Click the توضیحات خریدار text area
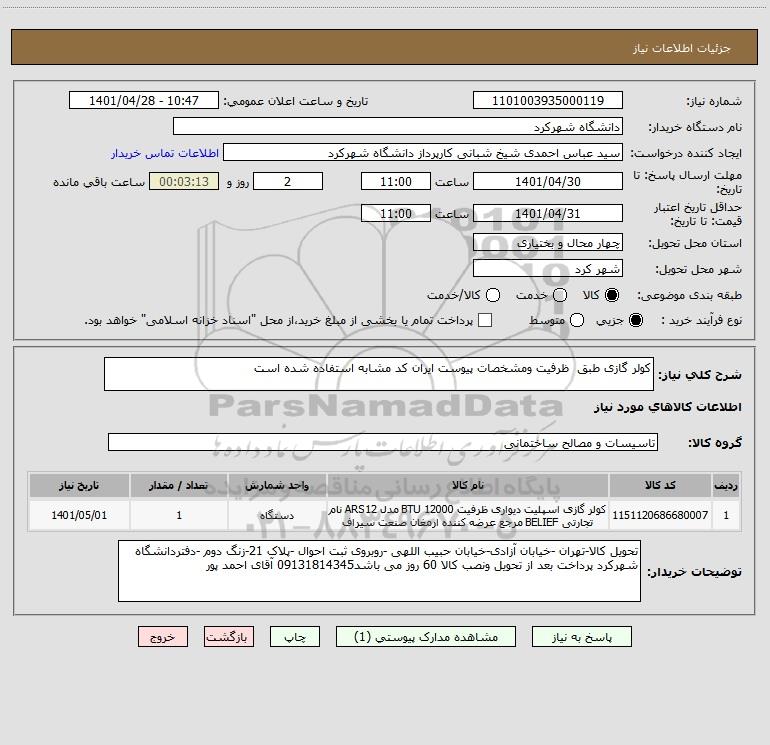The height and width of the screenshot is (745, 770). coord(379,571)
